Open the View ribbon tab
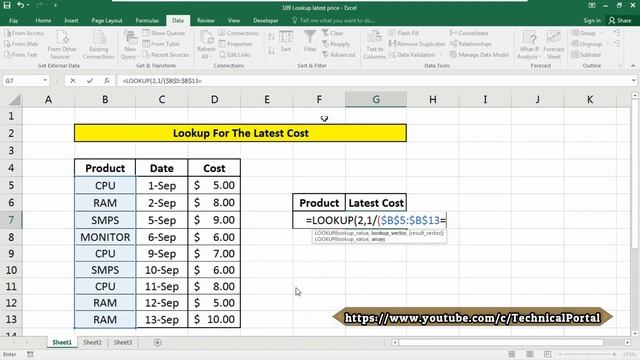The height and width of the screenshot is (360, 640). click(234, 20)
